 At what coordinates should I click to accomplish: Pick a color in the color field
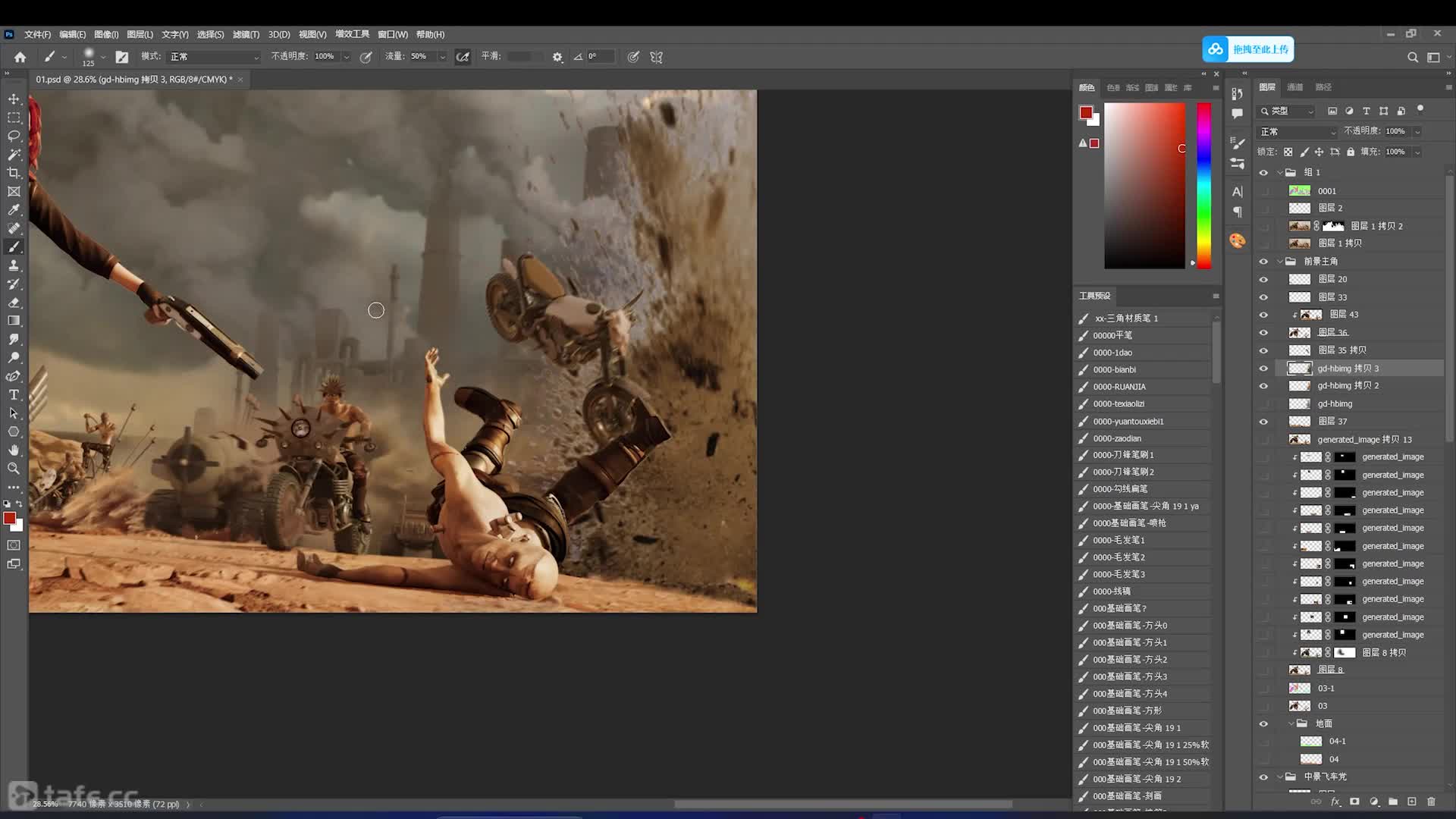tap(1144, 186)
